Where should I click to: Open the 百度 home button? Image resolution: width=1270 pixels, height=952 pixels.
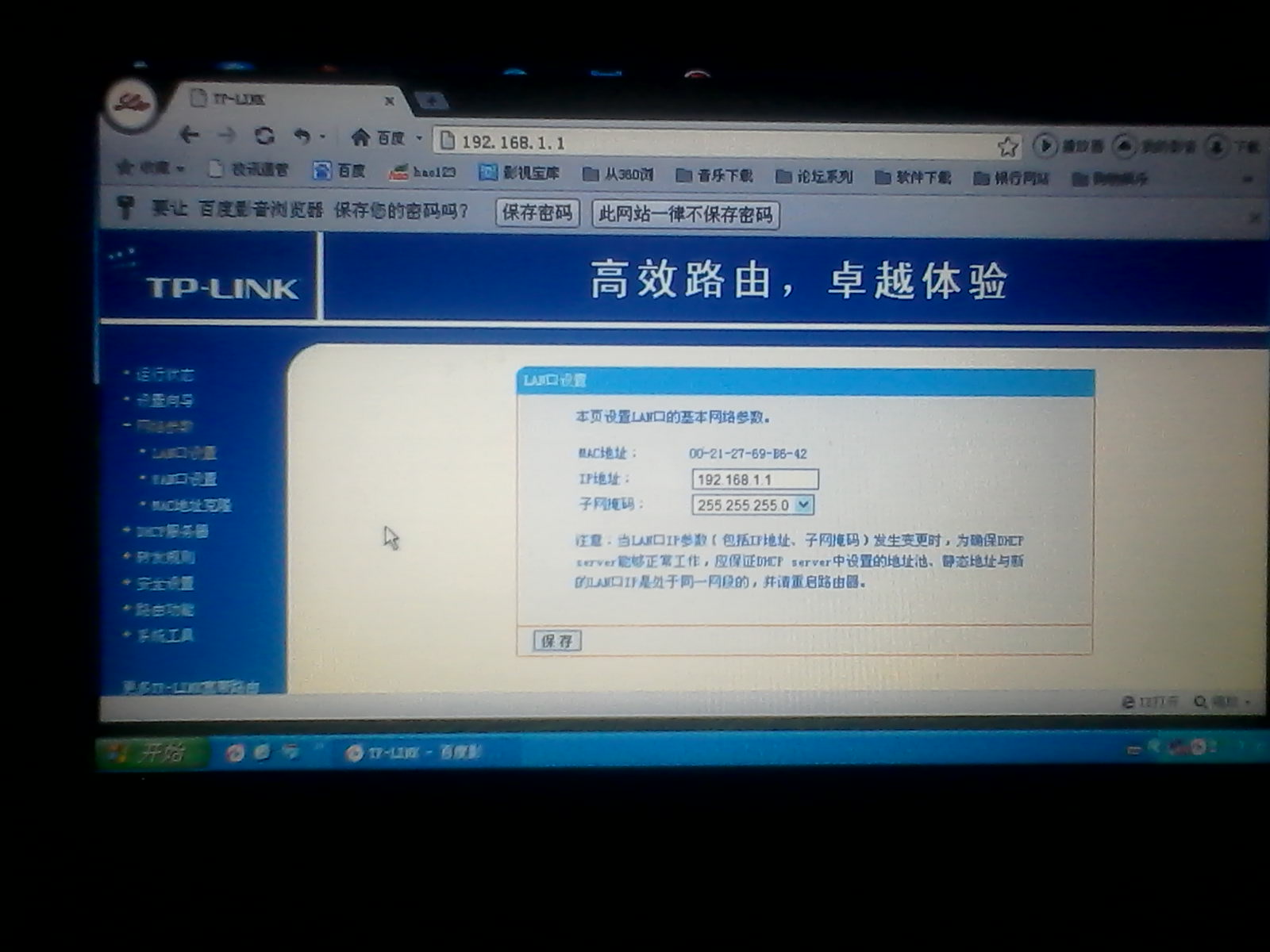[378, 138]
